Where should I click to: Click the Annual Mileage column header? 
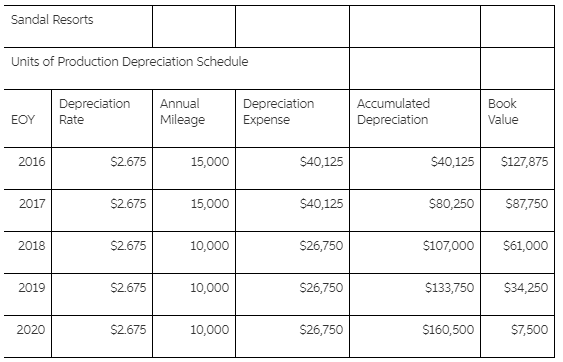coord(194,119)
